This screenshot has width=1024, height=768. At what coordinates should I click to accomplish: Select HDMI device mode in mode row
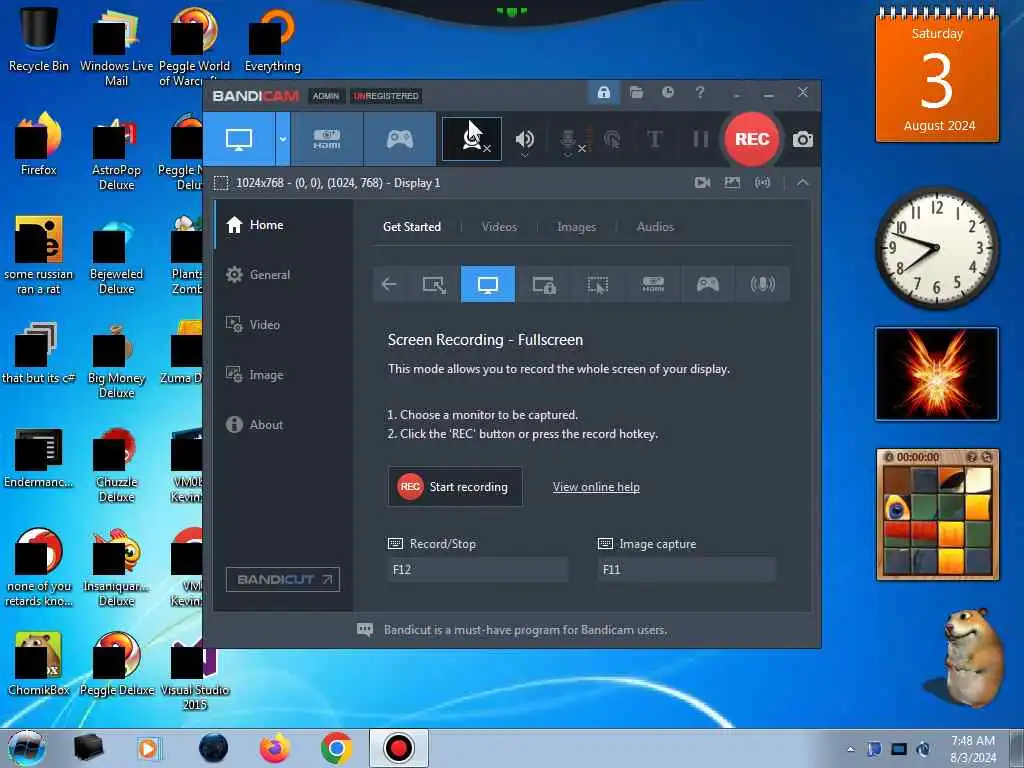[x=653, y=284]
